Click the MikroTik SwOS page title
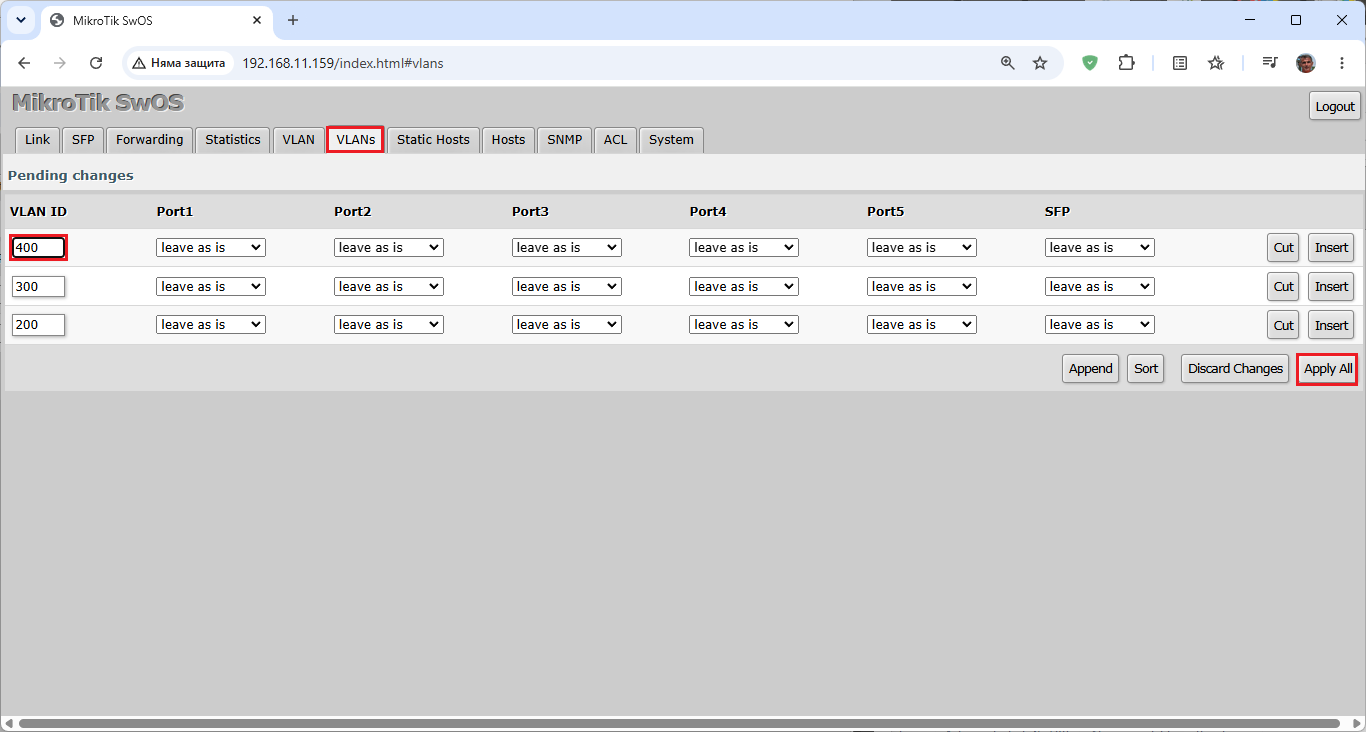The height and width of the screenshot is (732, 1366). [x=98, y=103]
